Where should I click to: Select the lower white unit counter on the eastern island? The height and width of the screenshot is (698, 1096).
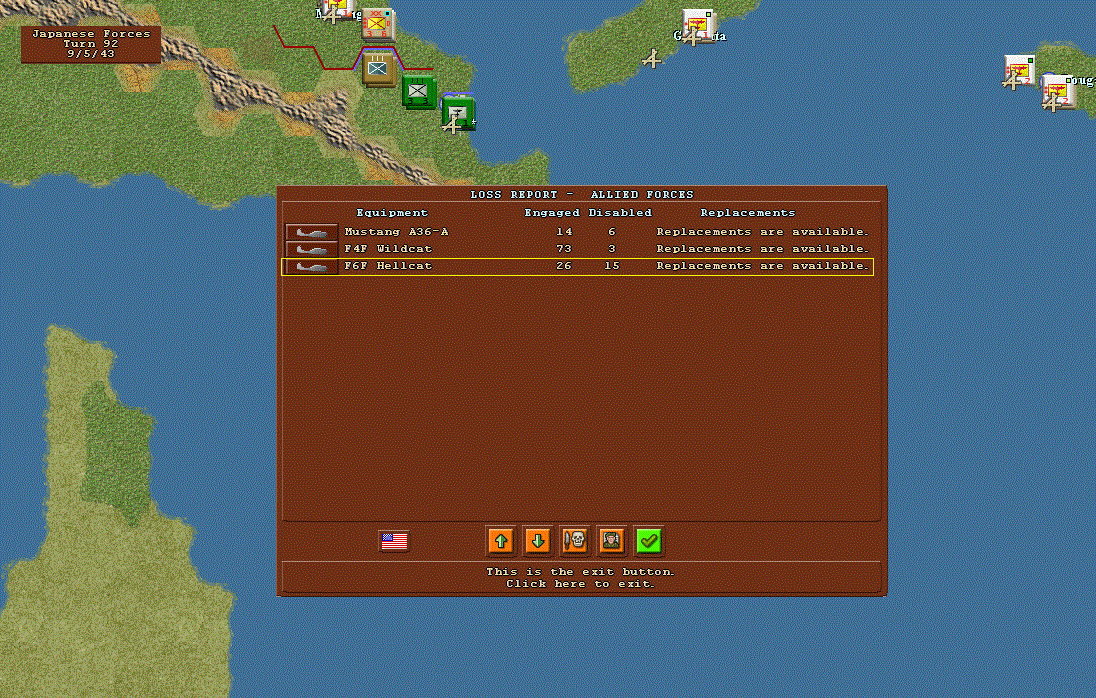[x=1058, y=92]
